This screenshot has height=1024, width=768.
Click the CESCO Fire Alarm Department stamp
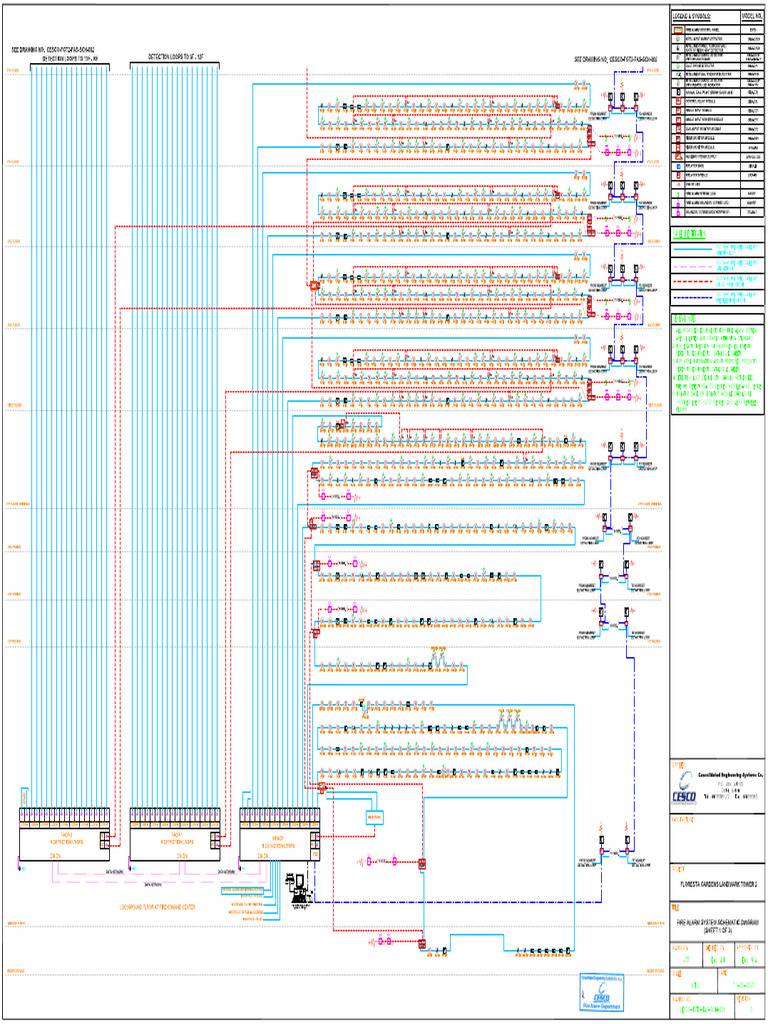point(600,993)
